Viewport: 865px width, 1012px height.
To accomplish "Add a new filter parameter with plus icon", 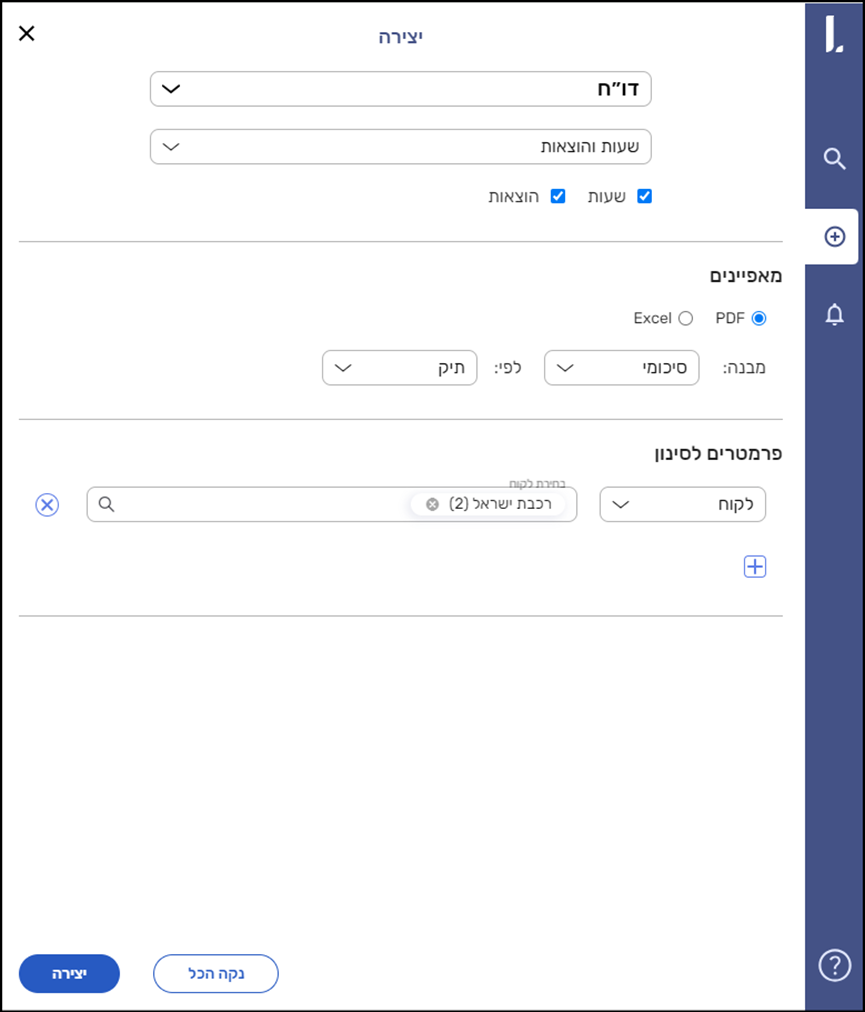I will (x=755, y=567).
